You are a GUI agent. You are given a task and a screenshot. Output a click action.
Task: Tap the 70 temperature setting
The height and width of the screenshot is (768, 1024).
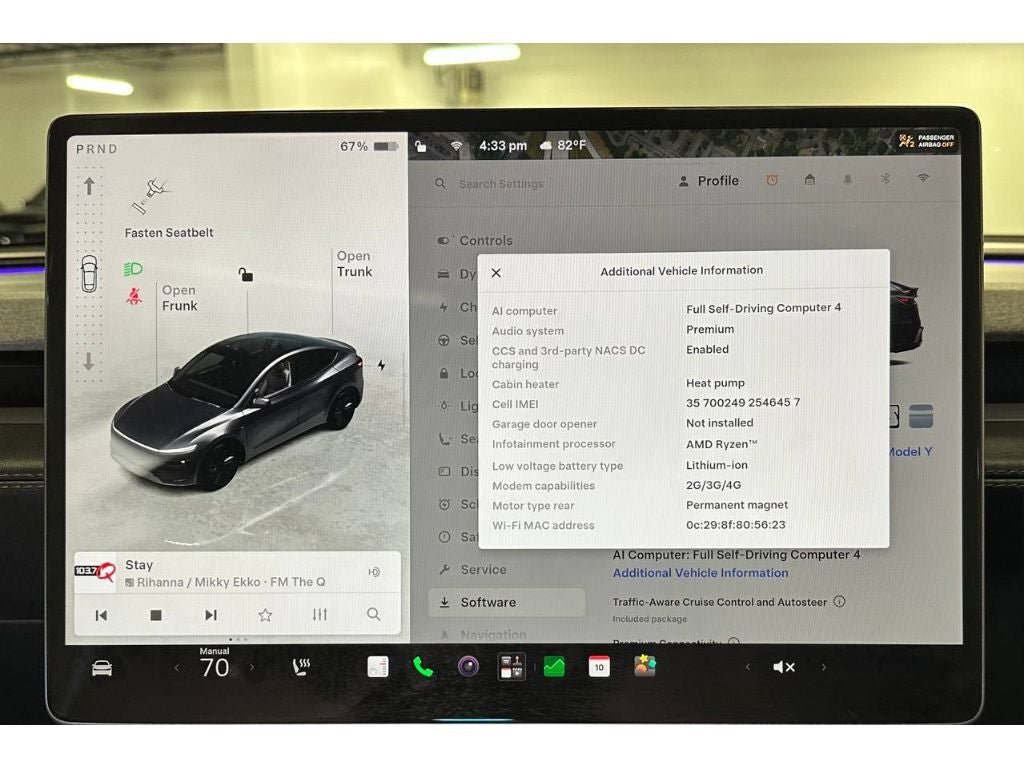[214, 668]
